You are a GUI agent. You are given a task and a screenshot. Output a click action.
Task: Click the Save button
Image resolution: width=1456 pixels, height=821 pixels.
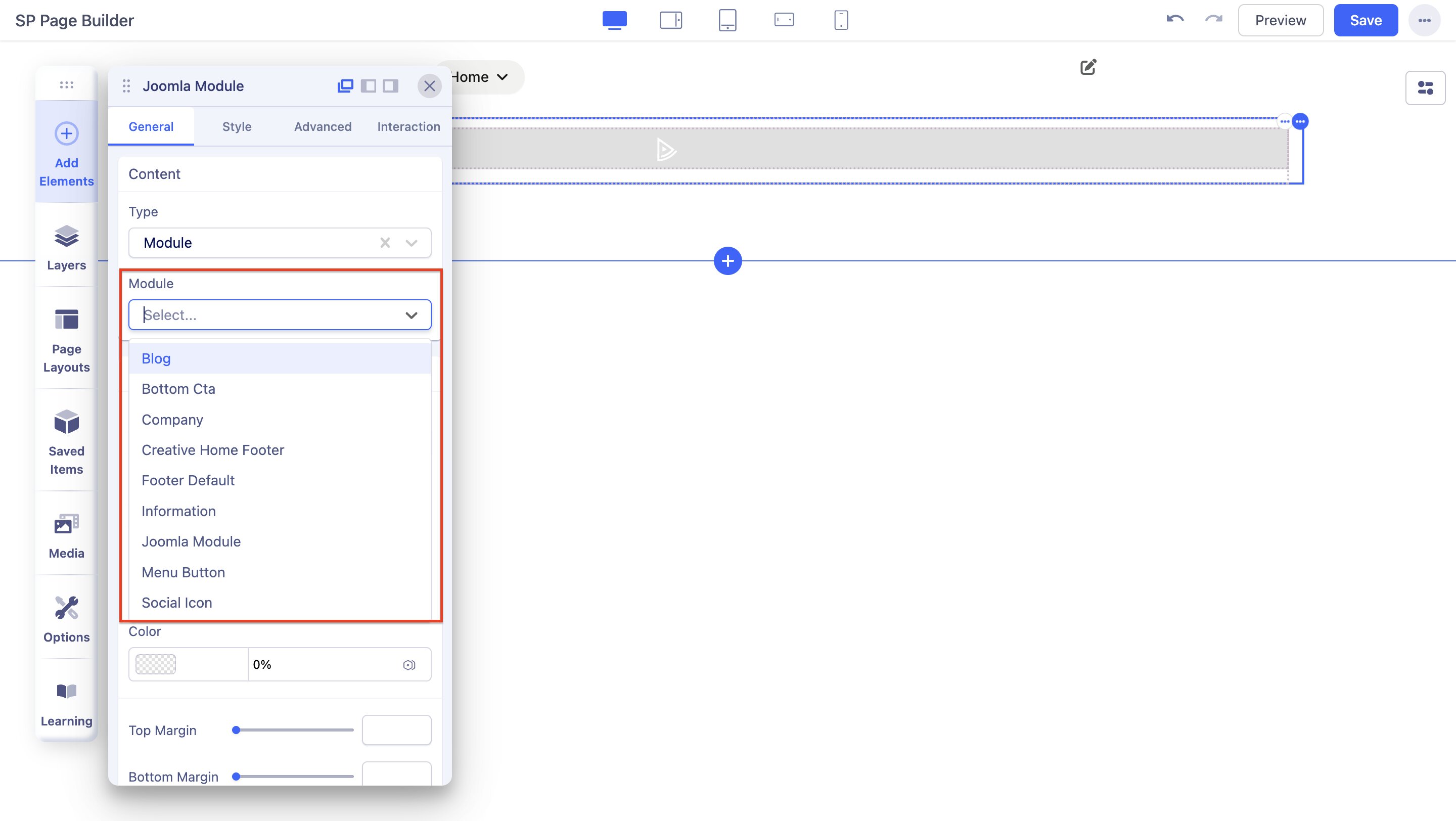click(x=1365, y=20)
